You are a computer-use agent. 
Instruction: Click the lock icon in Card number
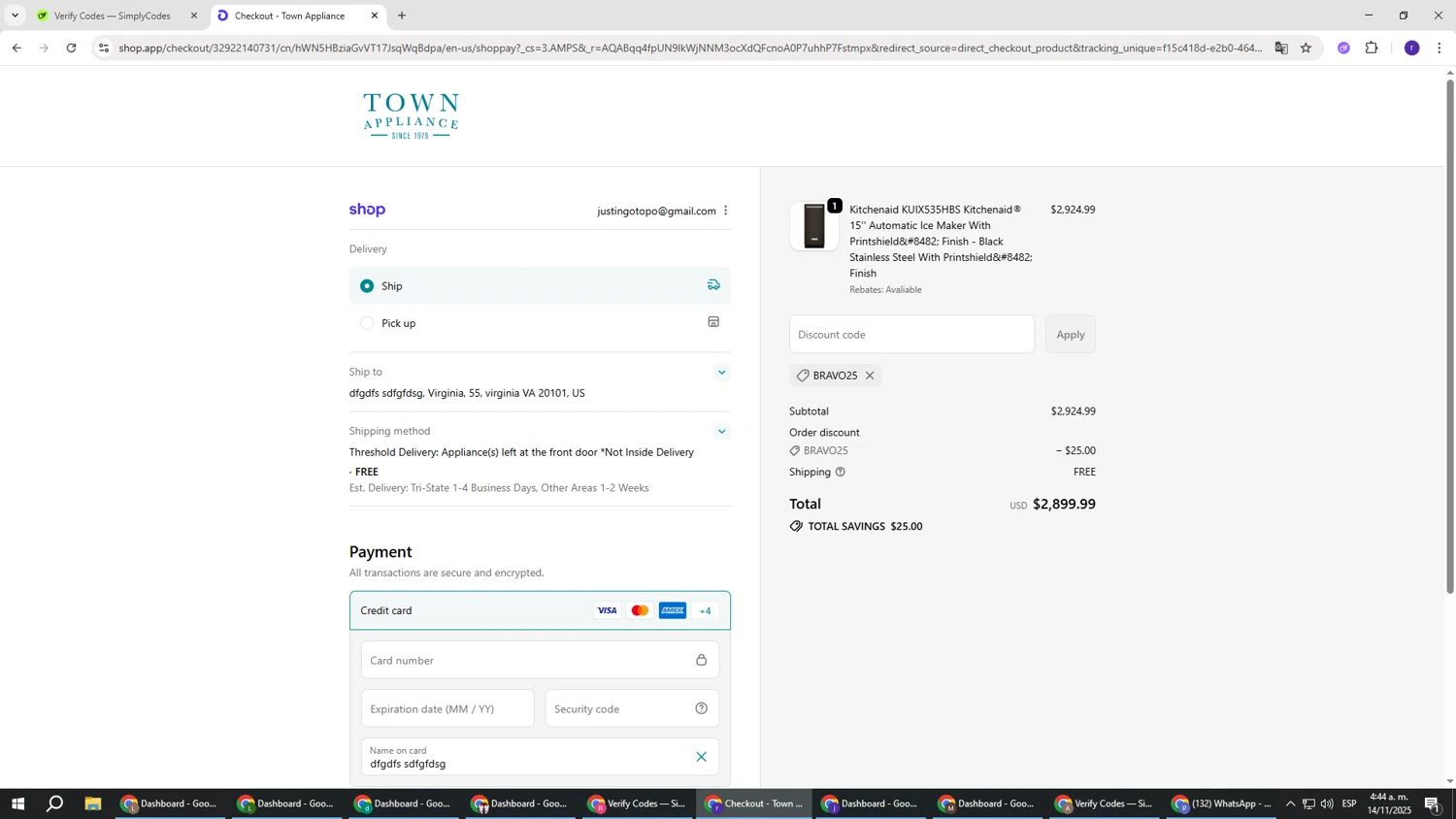(x=701, y=660)
